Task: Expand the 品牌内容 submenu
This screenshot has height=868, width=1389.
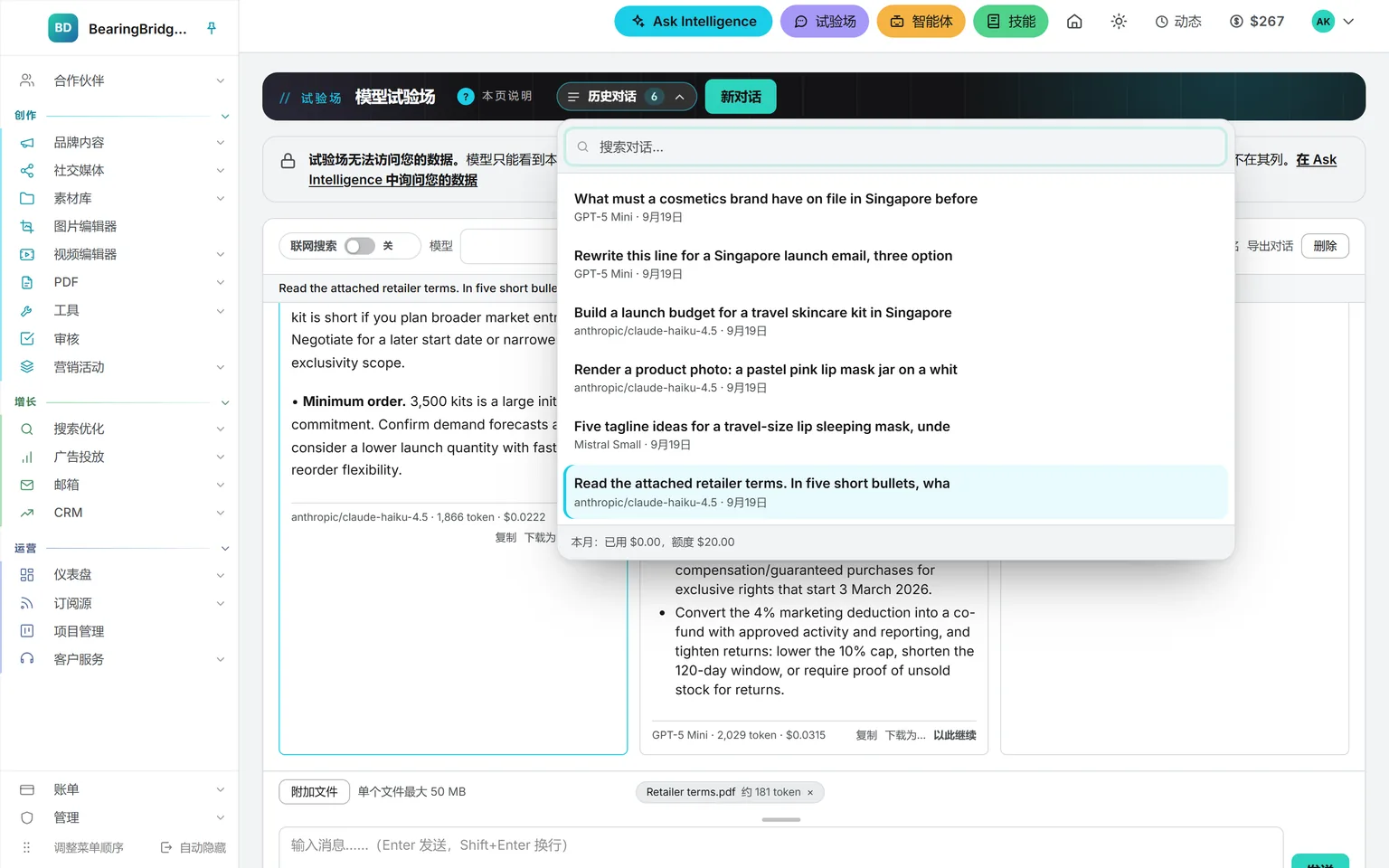Action: 220,143
